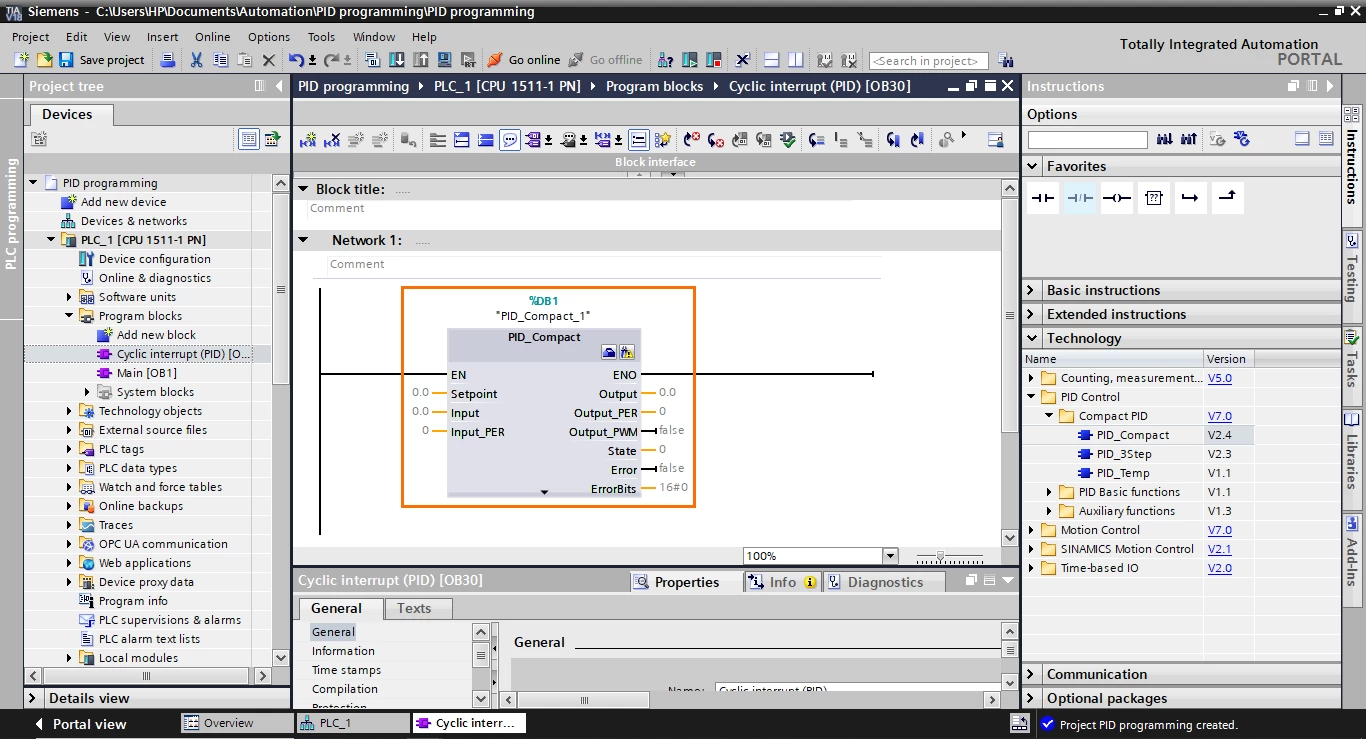Delete with the X icon in toolbar
The width and height of the screenshot is (1366, 739).
click(269, 60)
